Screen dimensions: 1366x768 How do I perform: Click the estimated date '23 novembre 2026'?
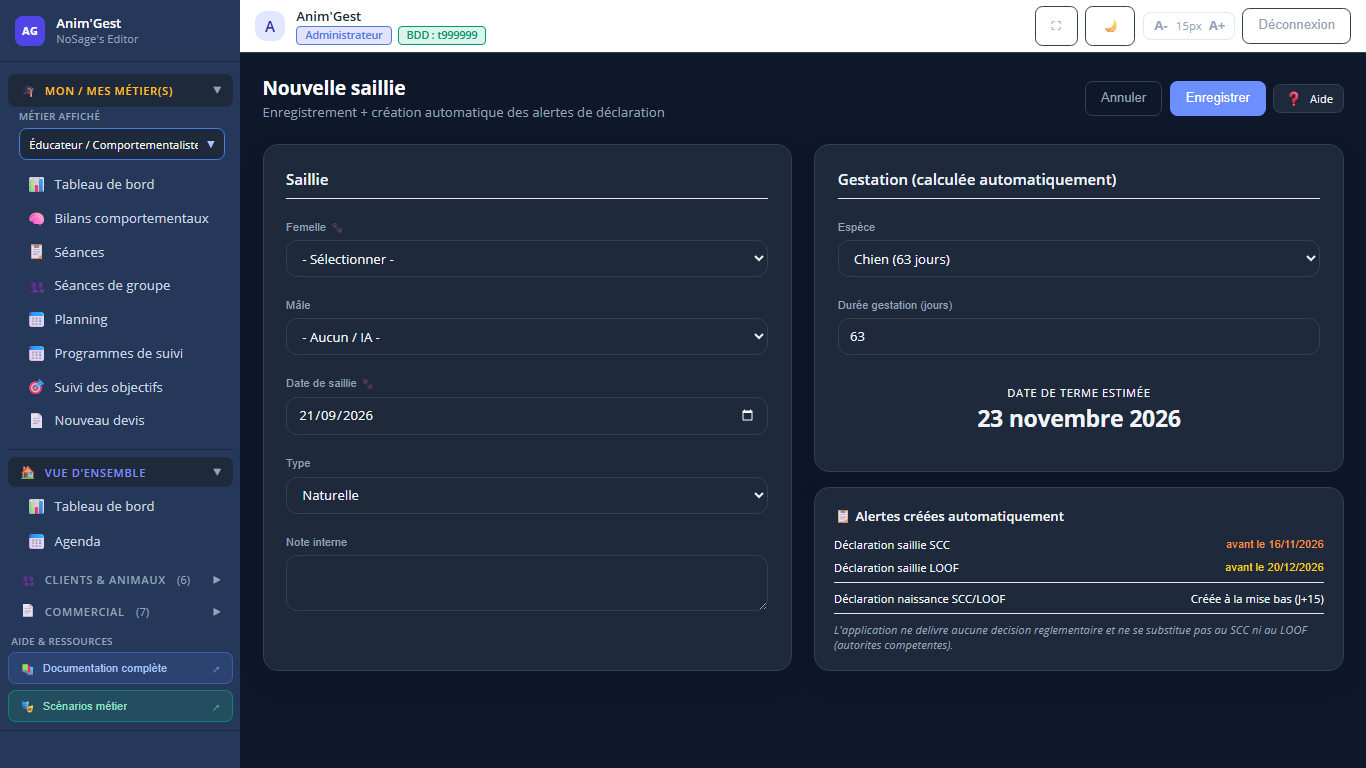tap(1079, 419)
